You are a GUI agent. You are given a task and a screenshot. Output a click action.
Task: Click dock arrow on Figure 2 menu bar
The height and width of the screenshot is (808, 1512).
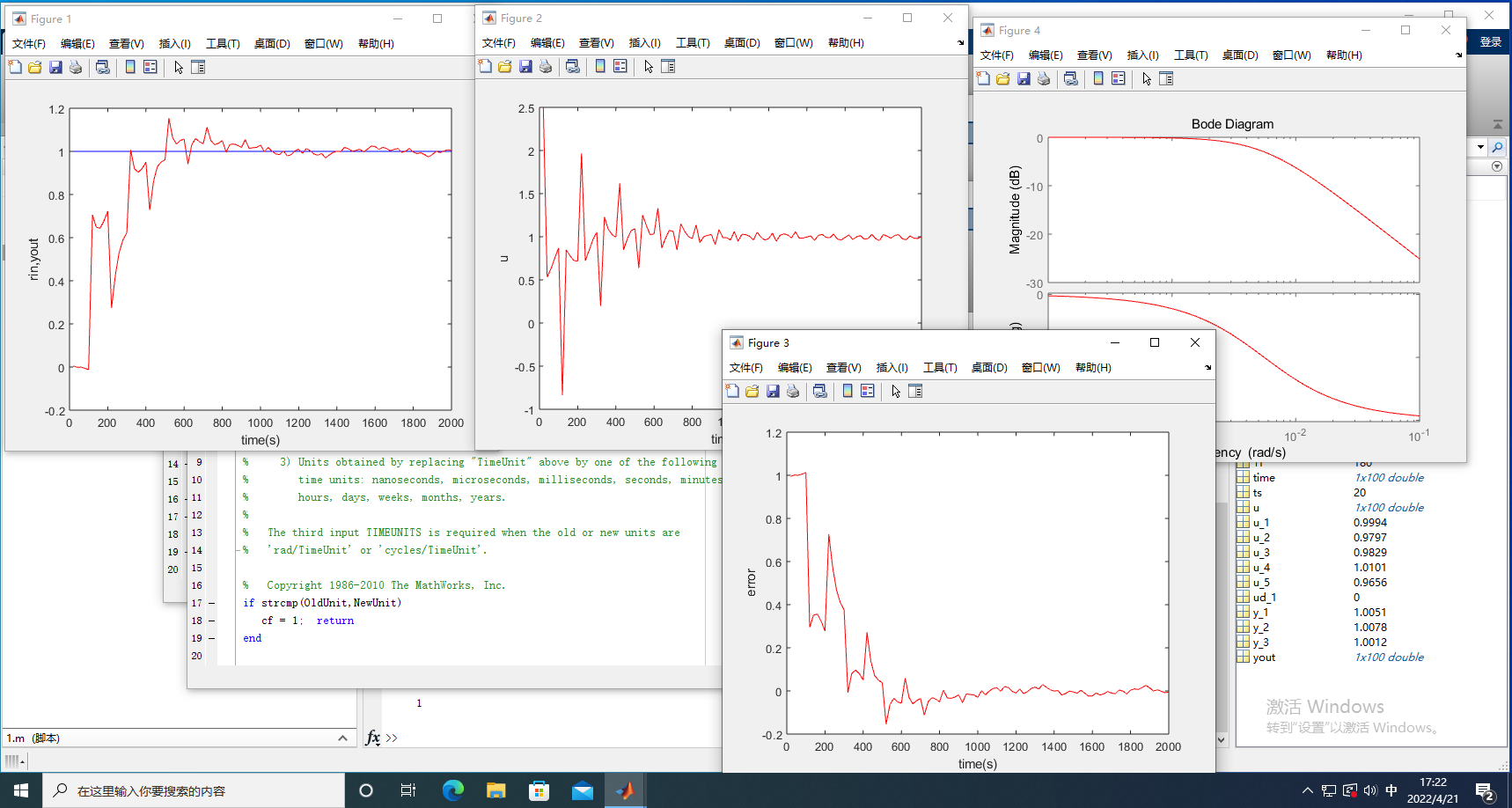(x=960, y=42)
